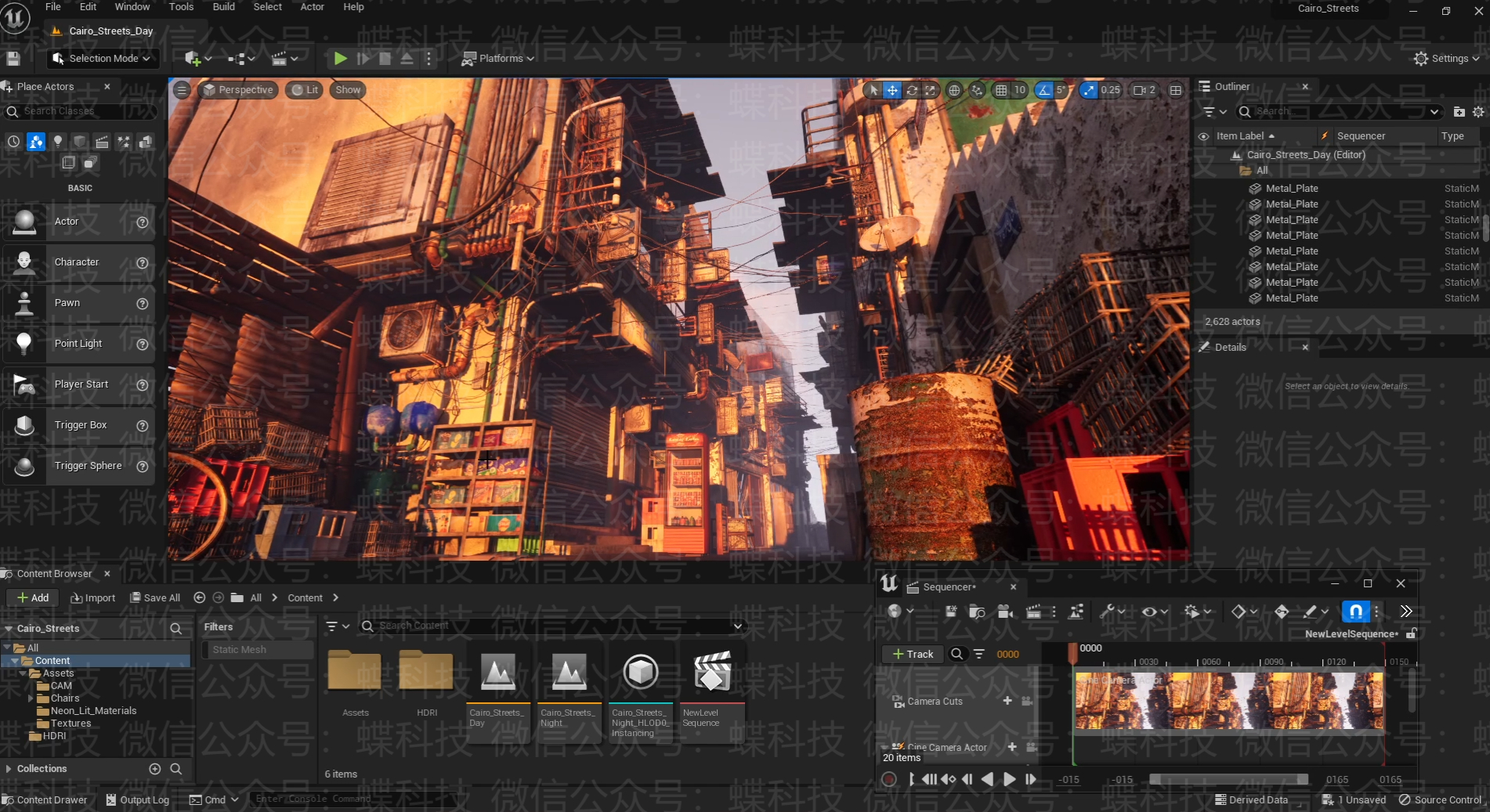Open Selection Mode dropdown

click(102, 58)
